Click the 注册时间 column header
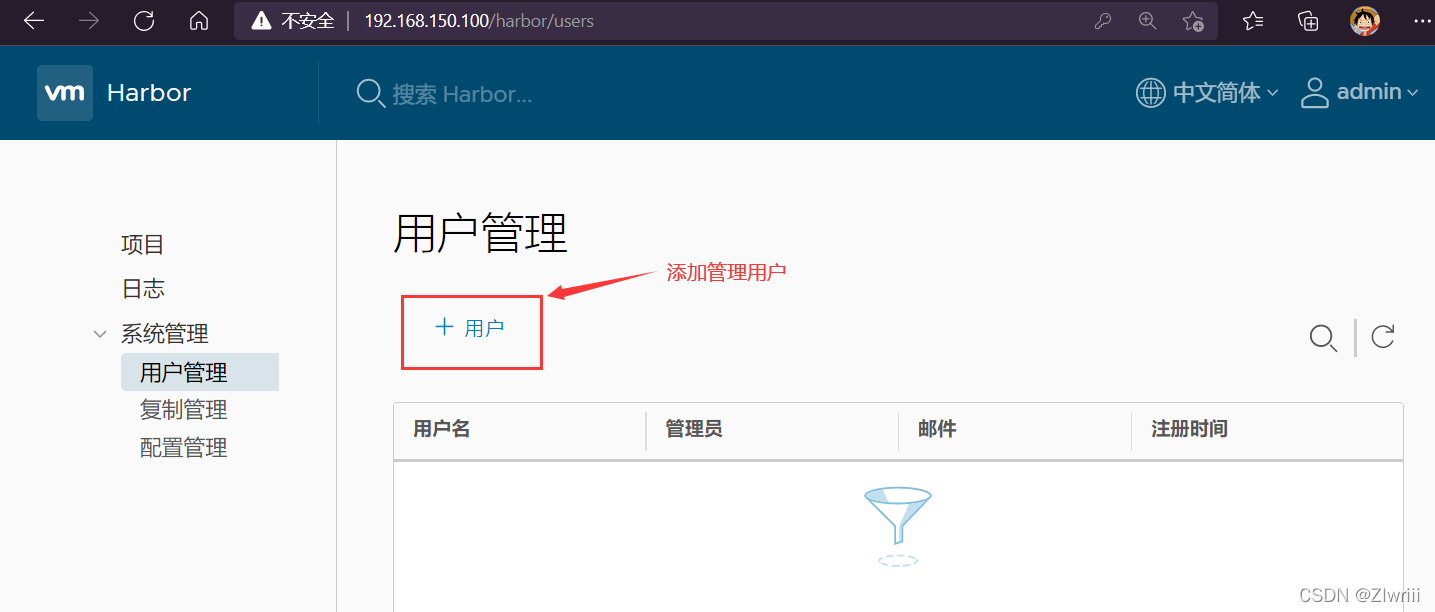Image resolution: width=1435 pixels, height=612 pixels. coord(1189,429)
